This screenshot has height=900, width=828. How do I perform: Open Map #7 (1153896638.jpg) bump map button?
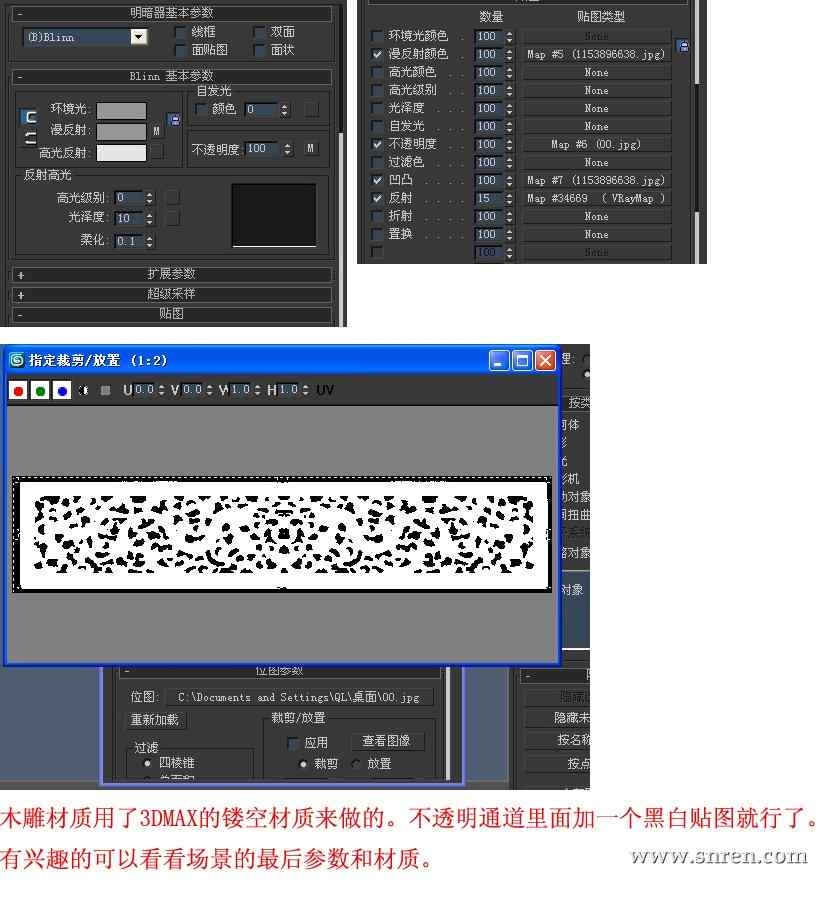596,180
